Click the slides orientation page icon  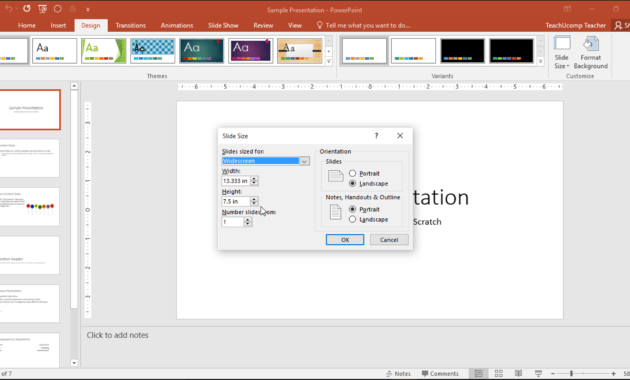click(335, 176)
